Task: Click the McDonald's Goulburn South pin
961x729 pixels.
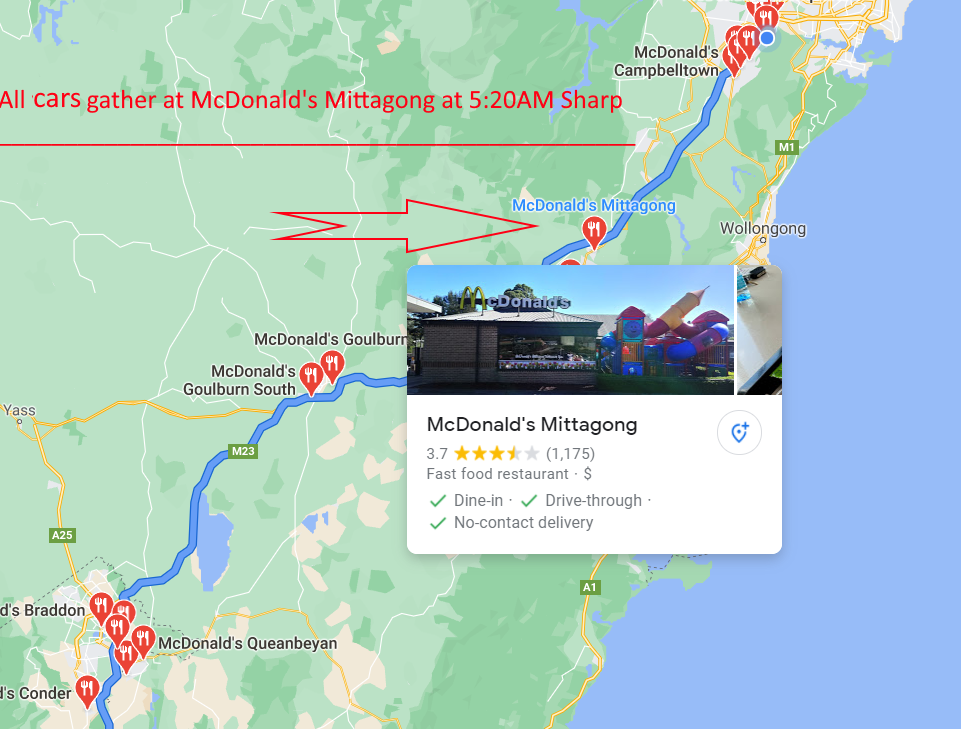Action: (x=311, y=377)
